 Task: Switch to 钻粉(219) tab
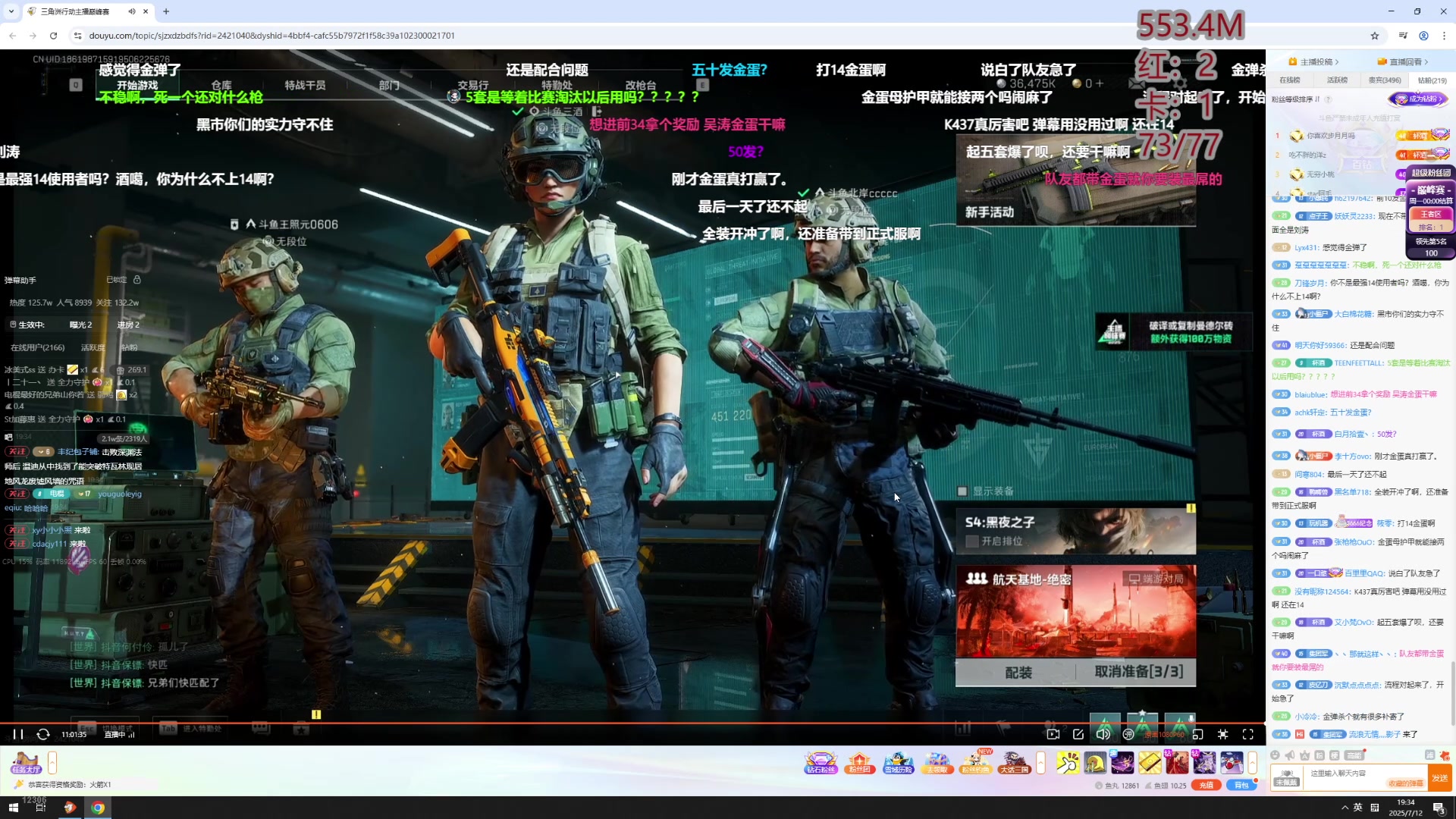click(1432, 80)
